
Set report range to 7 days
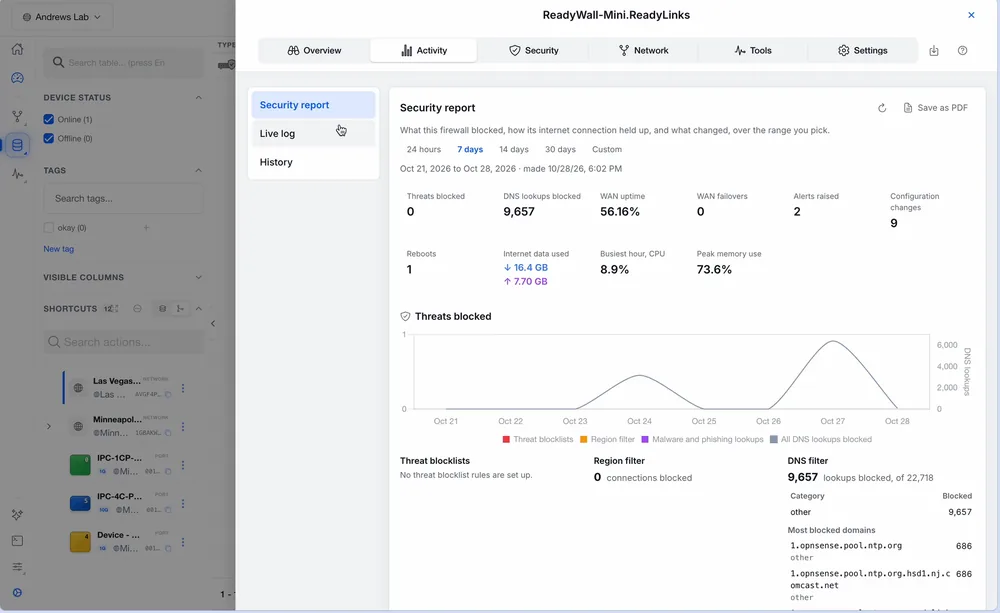(470, 149)
